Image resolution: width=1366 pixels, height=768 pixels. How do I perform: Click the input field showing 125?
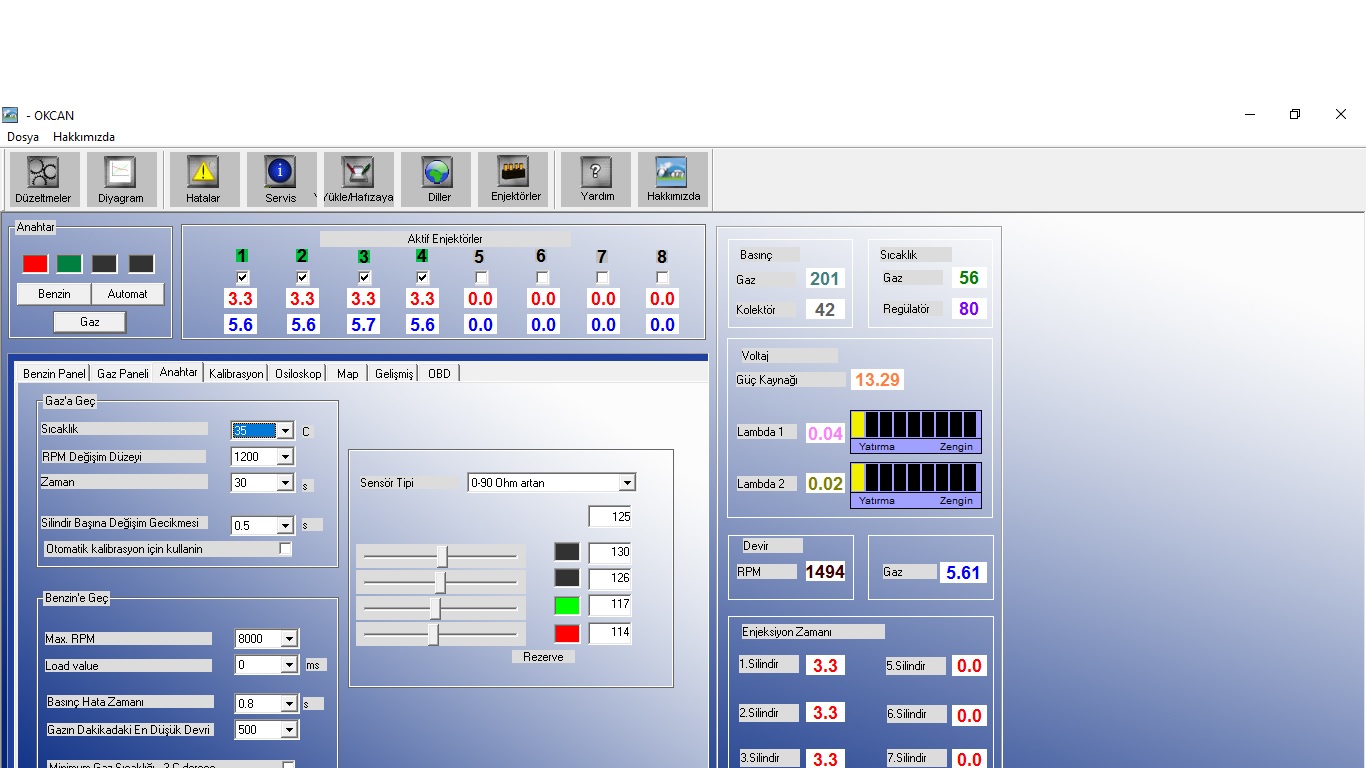pos(610,517)
